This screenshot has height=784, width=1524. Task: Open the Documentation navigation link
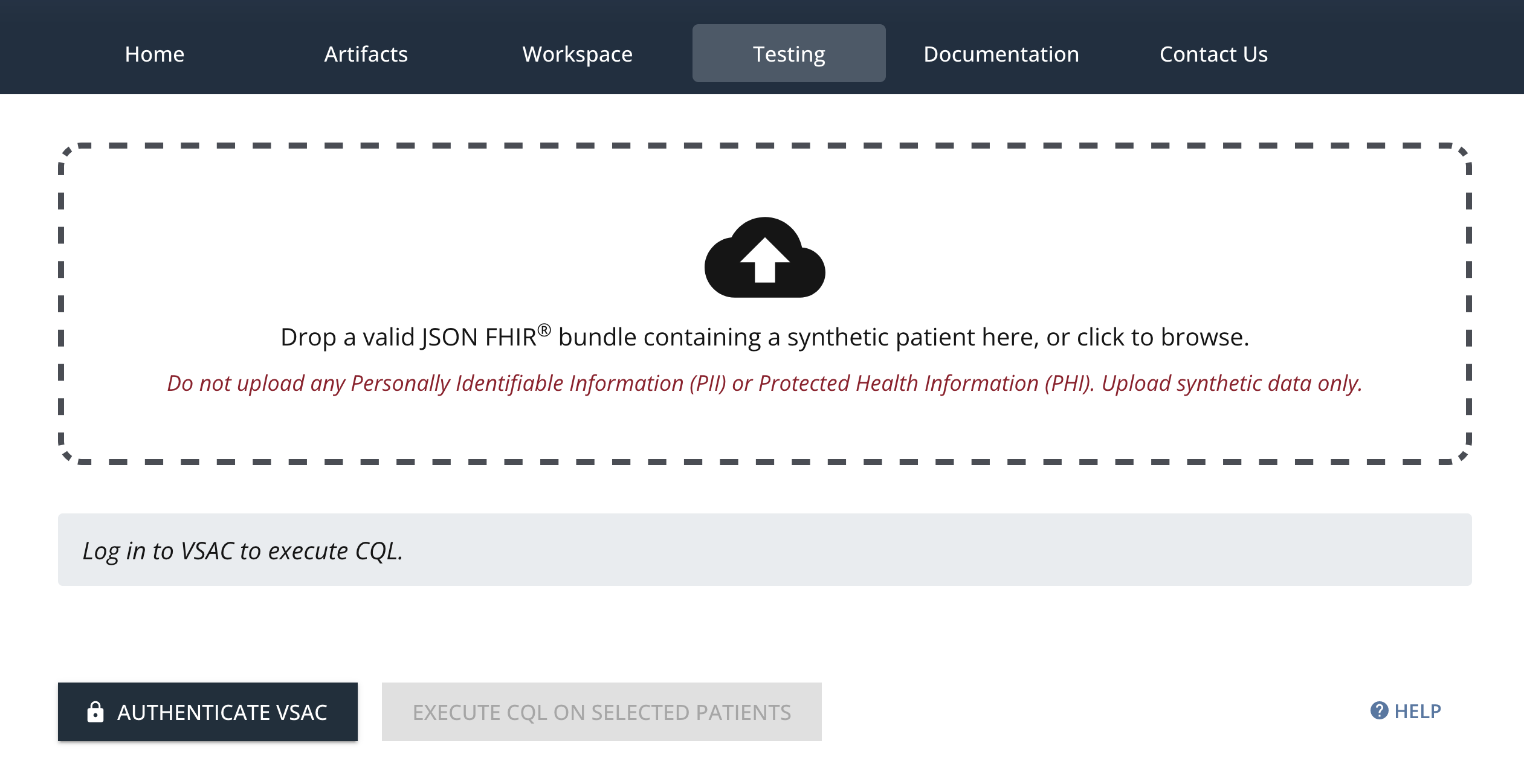[x=1001, y=53]
